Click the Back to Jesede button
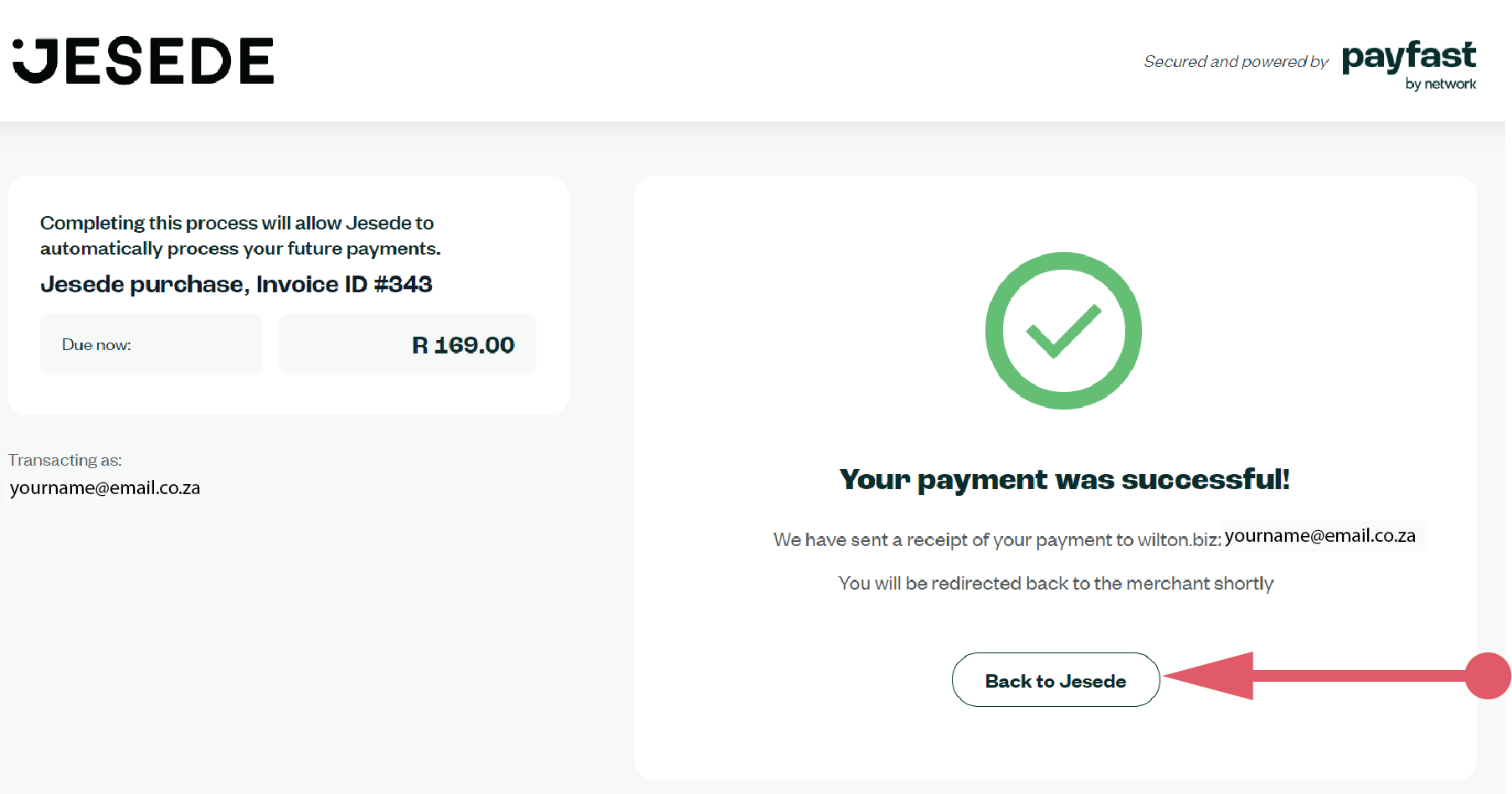Screen dimensions: 1512x794 1055,680
